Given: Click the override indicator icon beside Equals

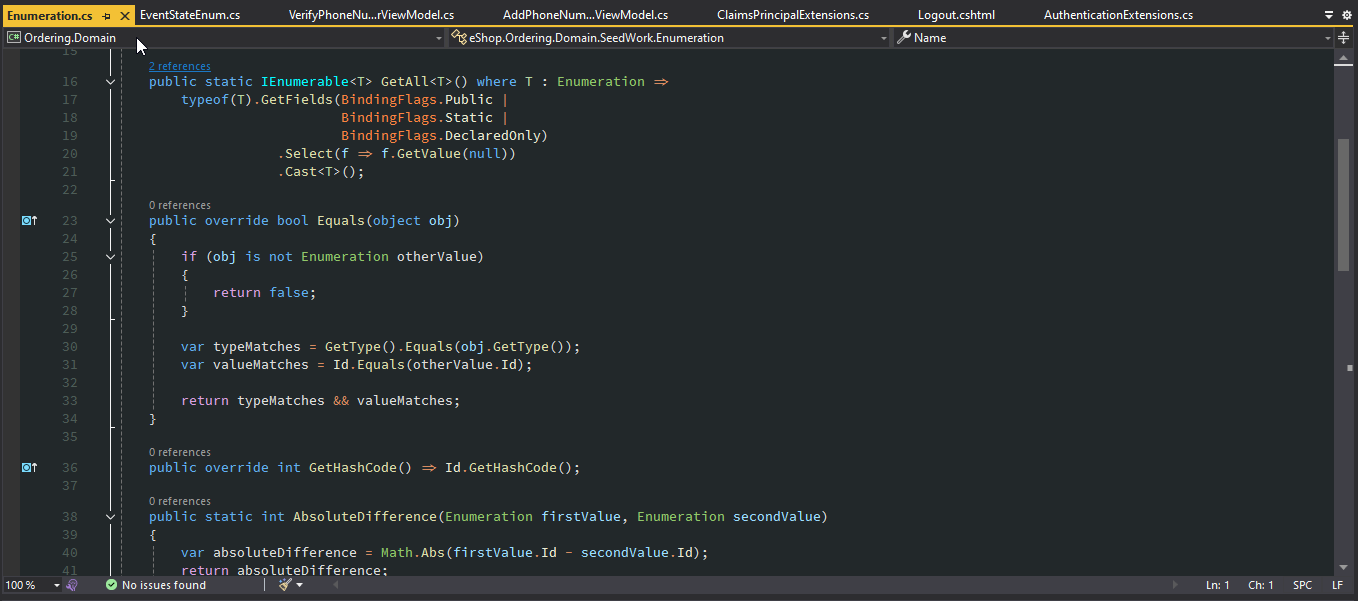Looking at the screenshot, I should 29,220.
